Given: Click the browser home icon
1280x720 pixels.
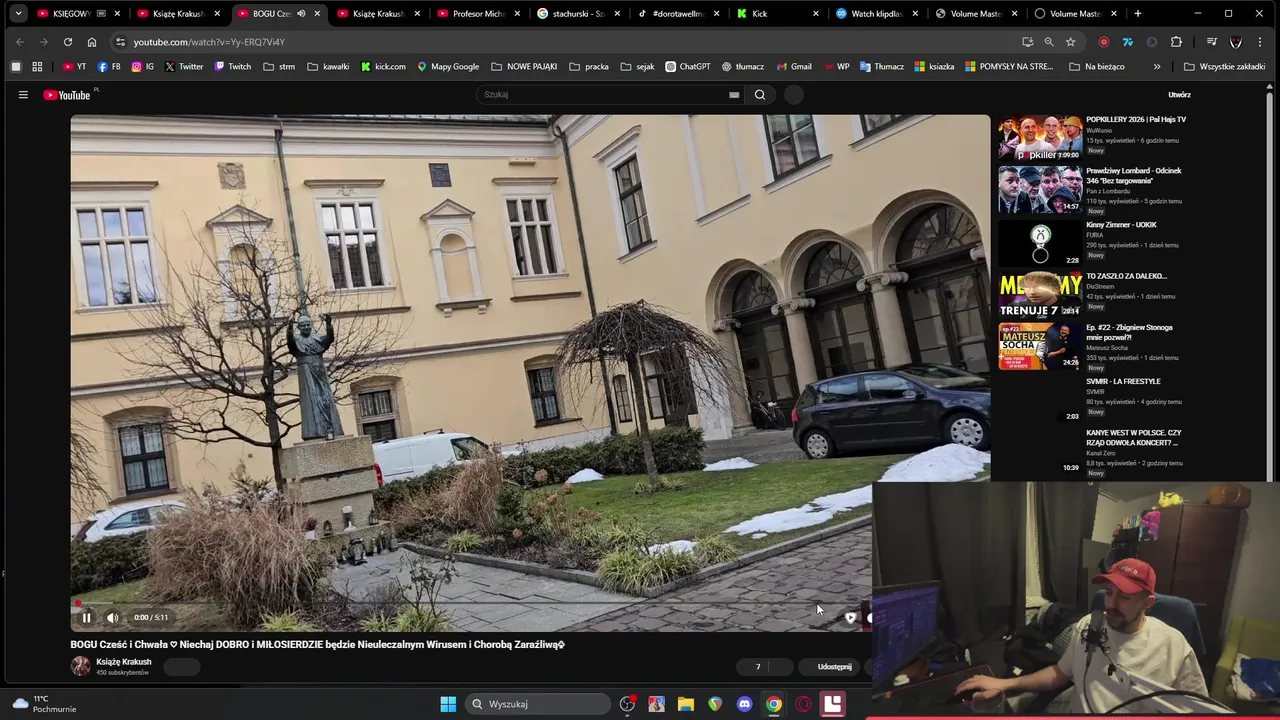Looking at the screenshot, I should (92, 42).
